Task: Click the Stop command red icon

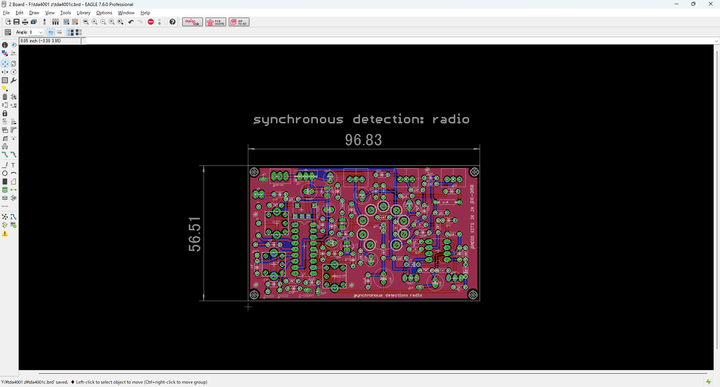Action: pyautogui.click(x=151, y=22)
